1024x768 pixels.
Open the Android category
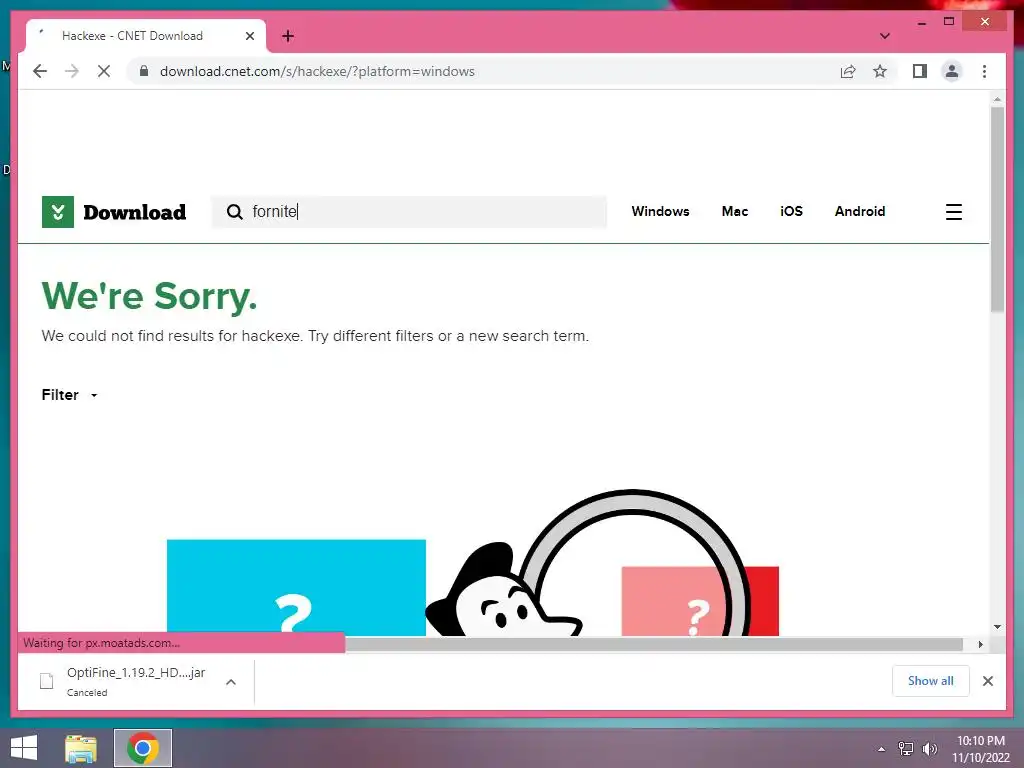pyautogui.click(x=859, y=211)
